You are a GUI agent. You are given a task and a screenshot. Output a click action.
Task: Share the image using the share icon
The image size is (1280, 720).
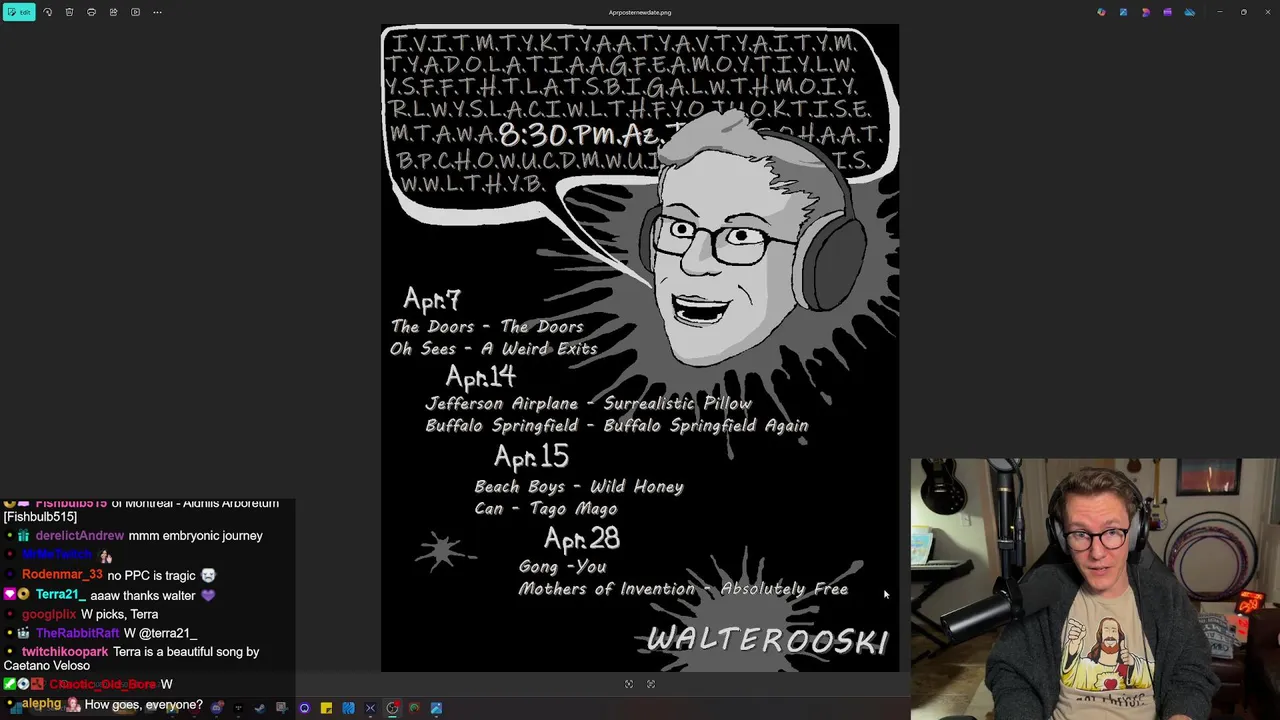click(x=113, y=12)
